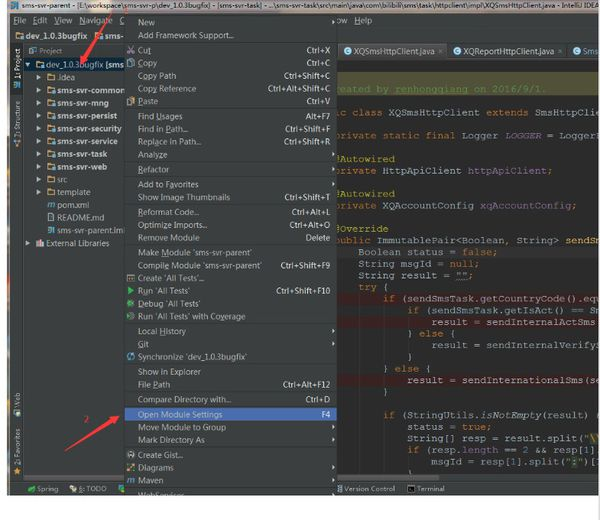Screen dimensions: 600x520
Task: Select Add Framework Support option
Action: coord(231,35)
